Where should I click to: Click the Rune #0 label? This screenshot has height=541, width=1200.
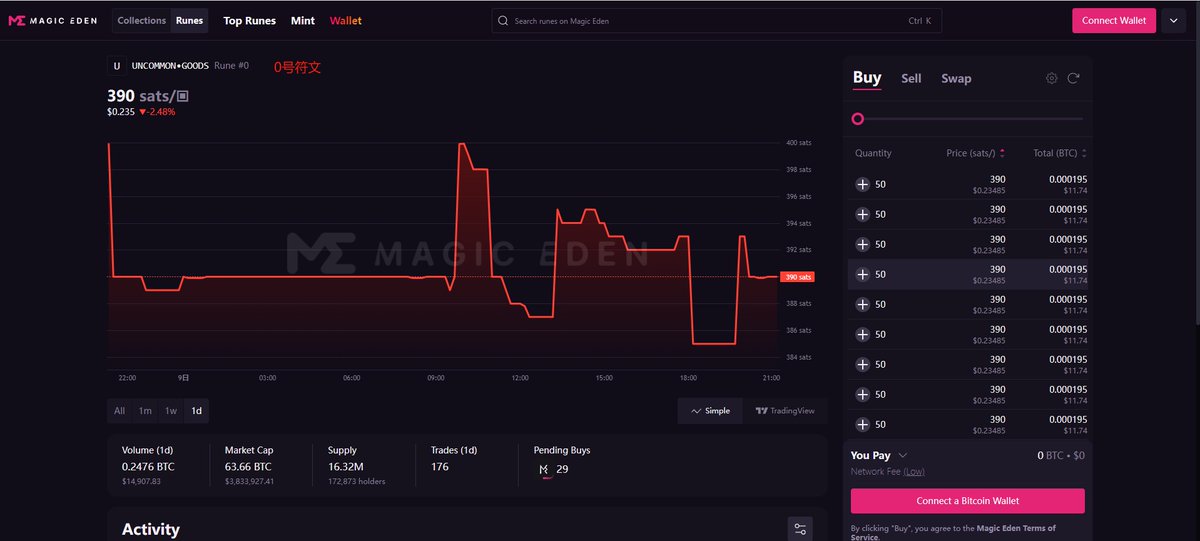(x=231, y=66)
